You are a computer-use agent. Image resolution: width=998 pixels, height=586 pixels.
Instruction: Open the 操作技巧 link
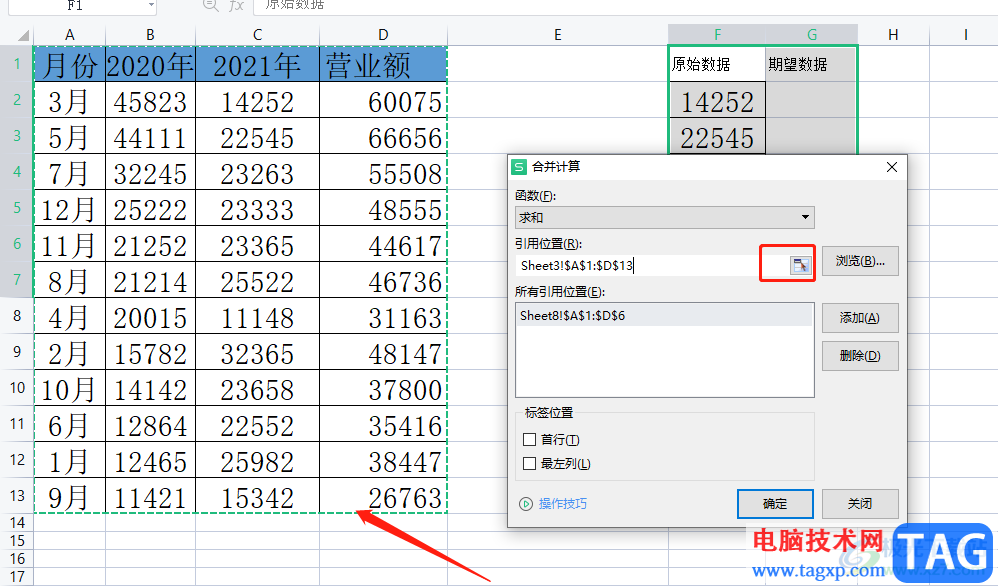pyautogui.click(x=563, y=504)
